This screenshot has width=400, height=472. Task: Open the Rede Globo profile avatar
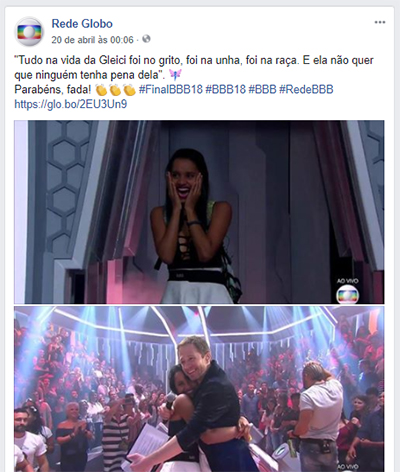pyautogui.click(x=29, y=31)
